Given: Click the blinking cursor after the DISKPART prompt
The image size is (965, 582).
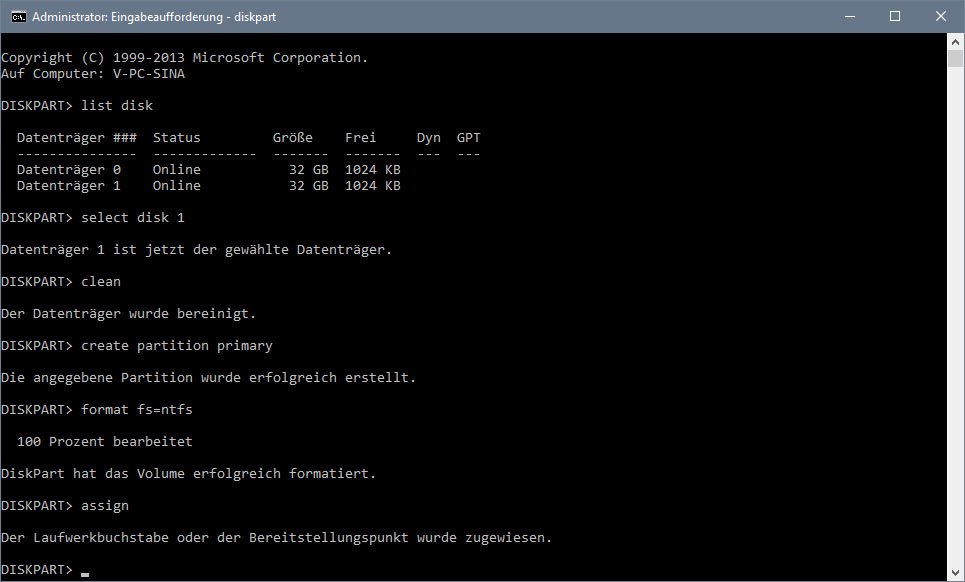Looking at the screenshot, I should click(x=83, y=572).
